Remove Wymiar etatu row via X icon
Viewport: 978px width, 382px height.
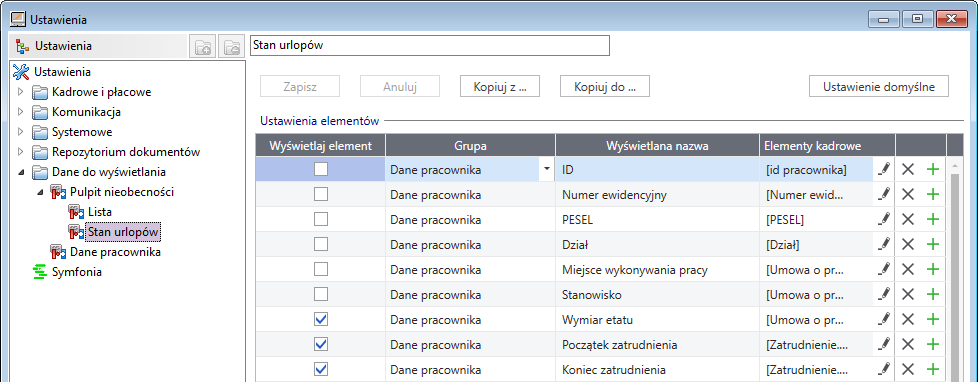[x=908, y=319]
